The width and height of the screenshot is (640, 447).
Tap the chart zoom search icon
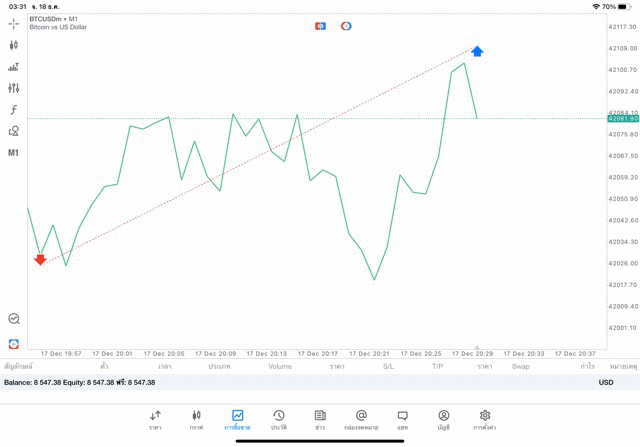coord(14,319)
